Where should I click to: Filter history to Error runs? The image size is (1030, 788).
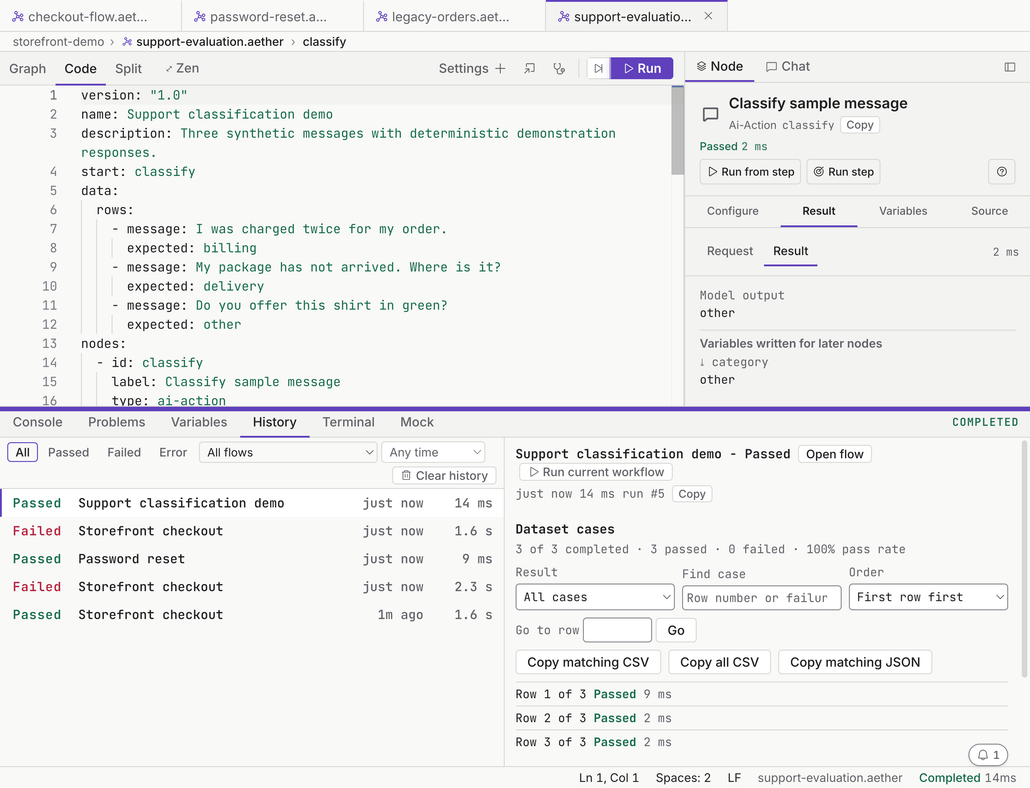coord(173,452)
